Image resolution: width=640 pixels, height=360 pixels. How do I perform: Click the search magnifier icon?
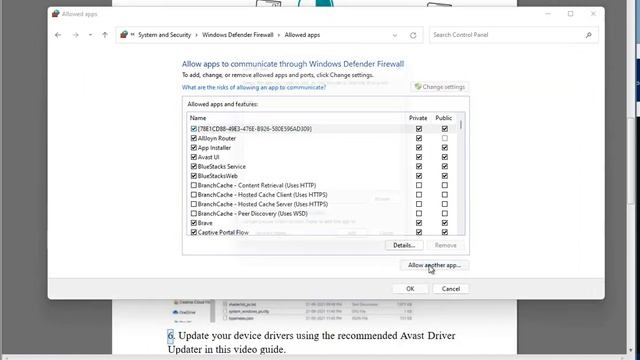[x=588, y=35]
